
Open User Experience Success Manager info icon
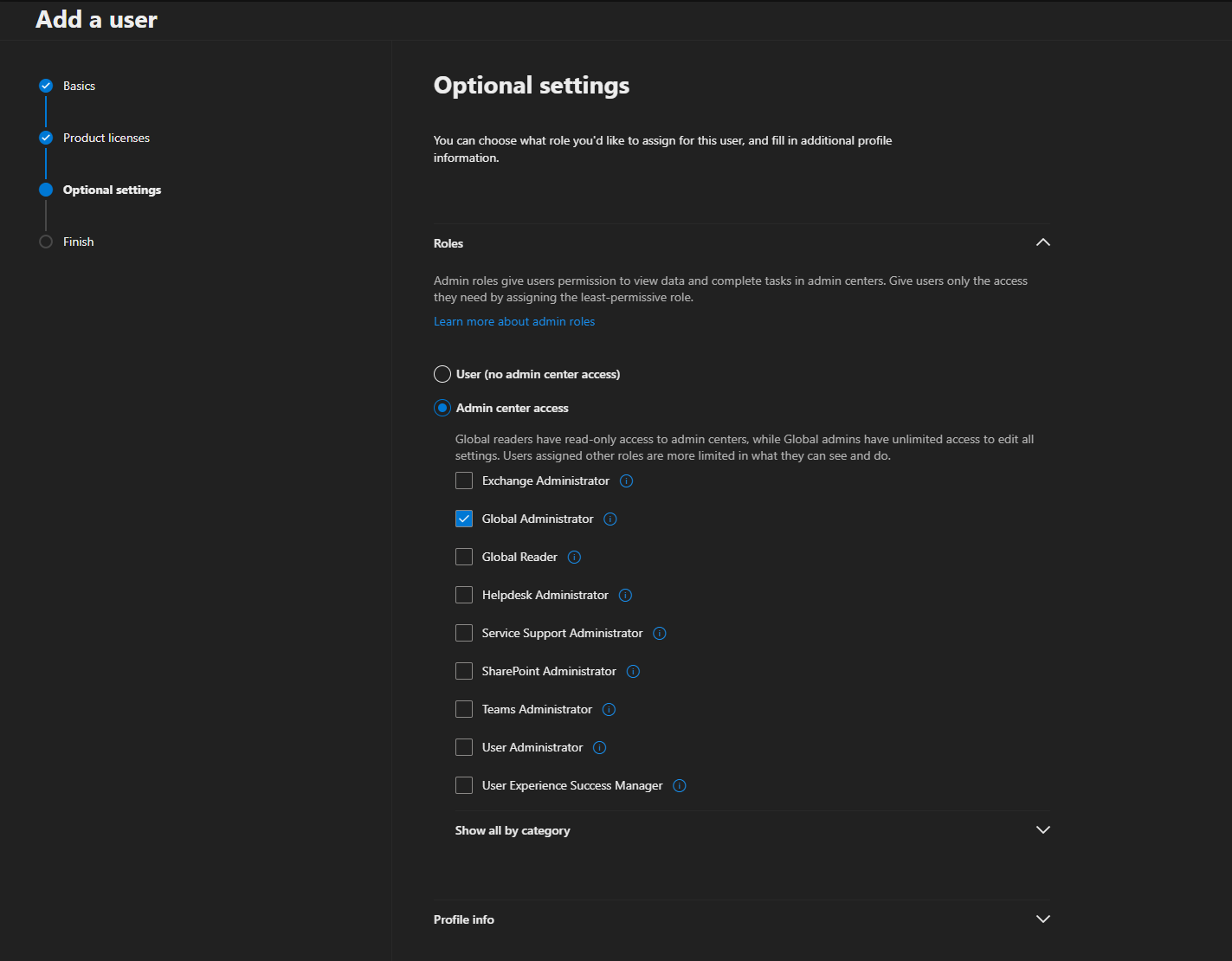point(680,786)
